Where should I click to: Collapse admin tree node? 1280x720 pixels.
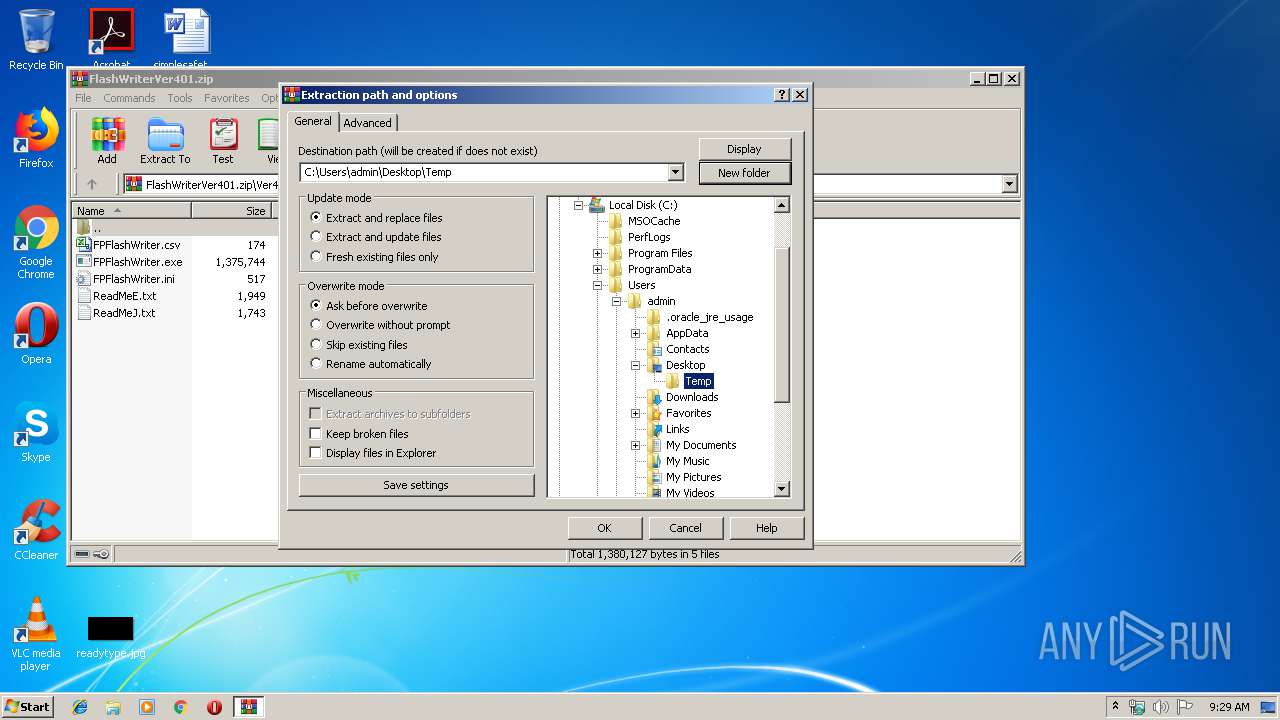616,301
